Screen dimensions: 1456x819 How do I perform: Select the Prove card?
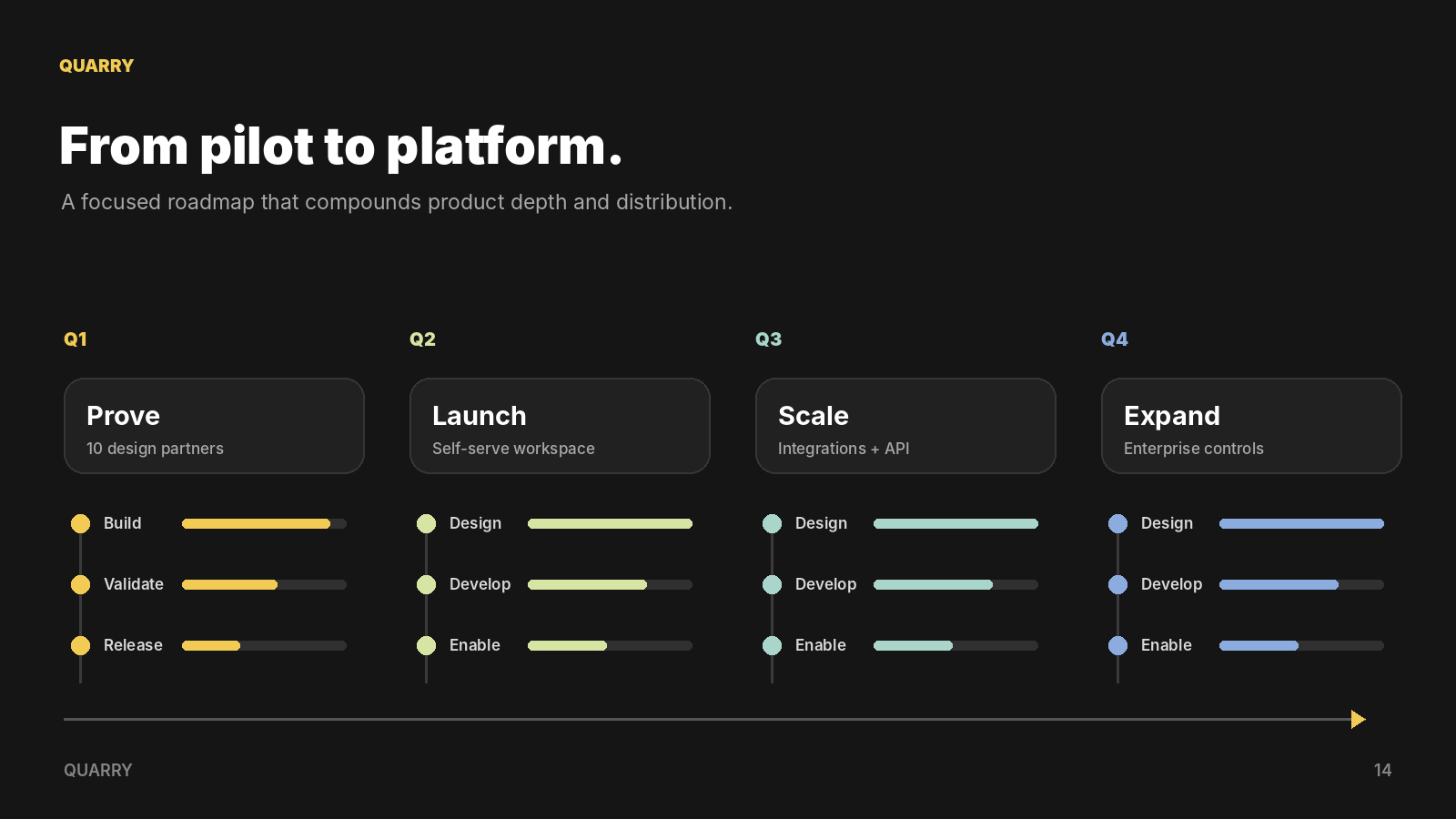click(x=214, y=426)
